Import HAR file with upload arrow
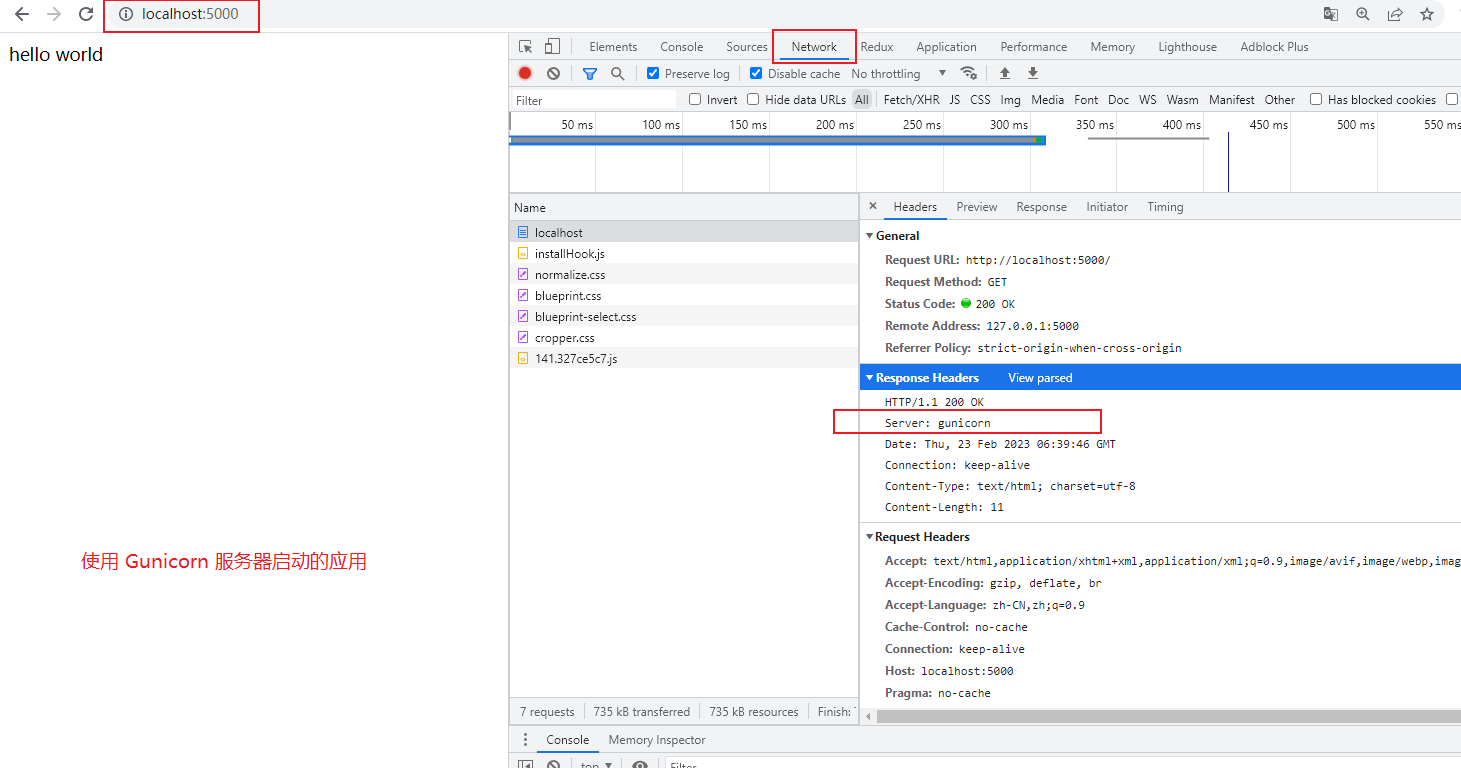 [x=1005, y=73]
